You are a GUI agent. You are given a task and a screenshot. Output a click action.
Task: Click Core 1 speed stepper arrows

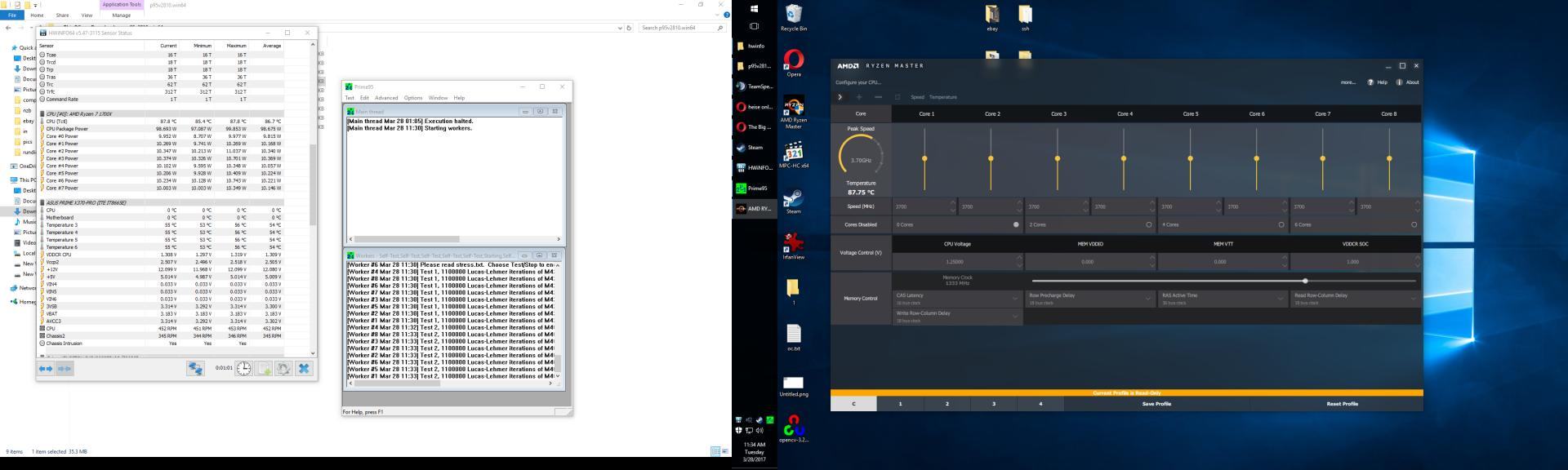(953, 206)
